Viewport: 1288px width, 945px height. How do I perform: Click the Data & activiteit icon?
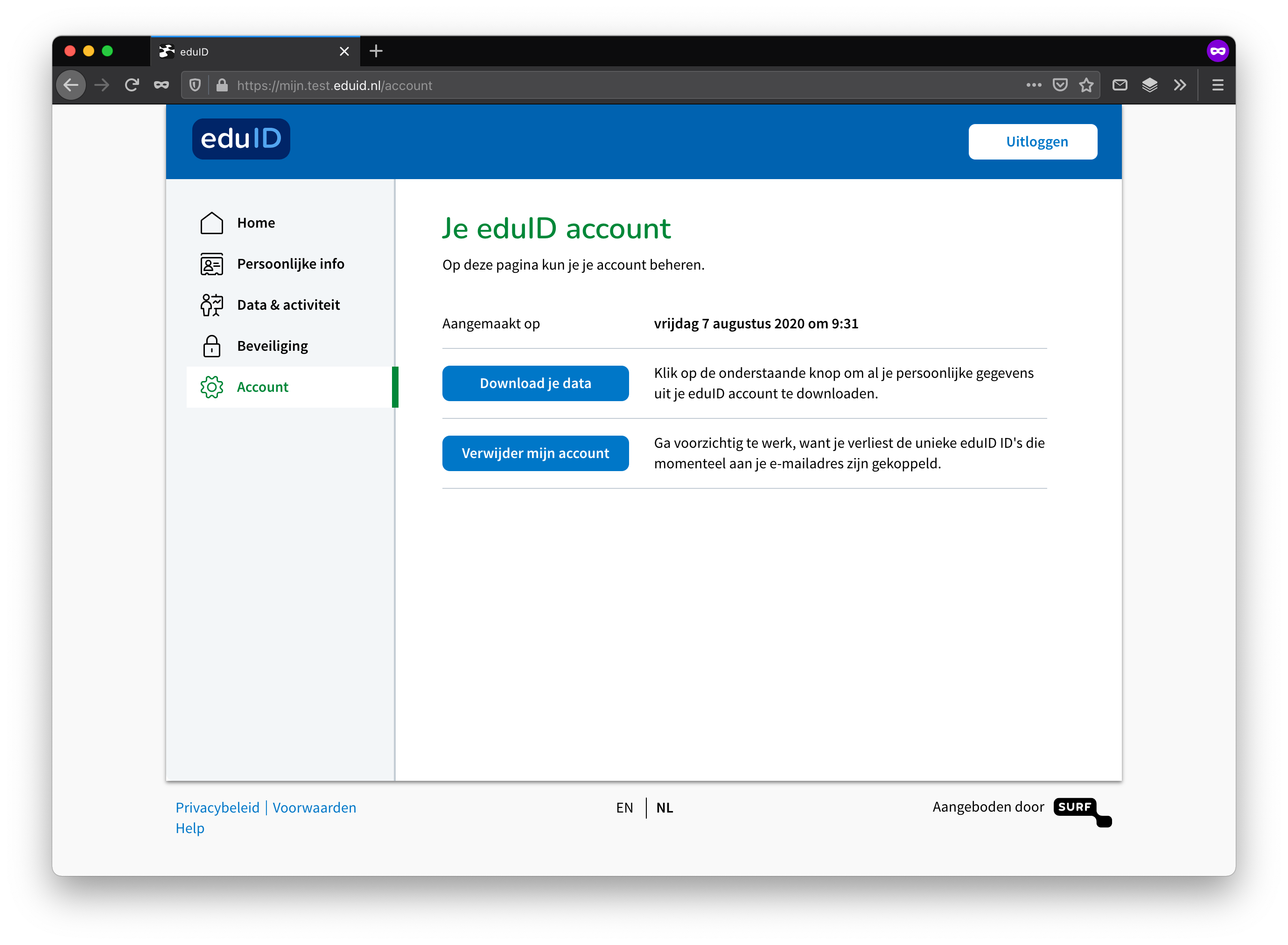click(212, 305)
